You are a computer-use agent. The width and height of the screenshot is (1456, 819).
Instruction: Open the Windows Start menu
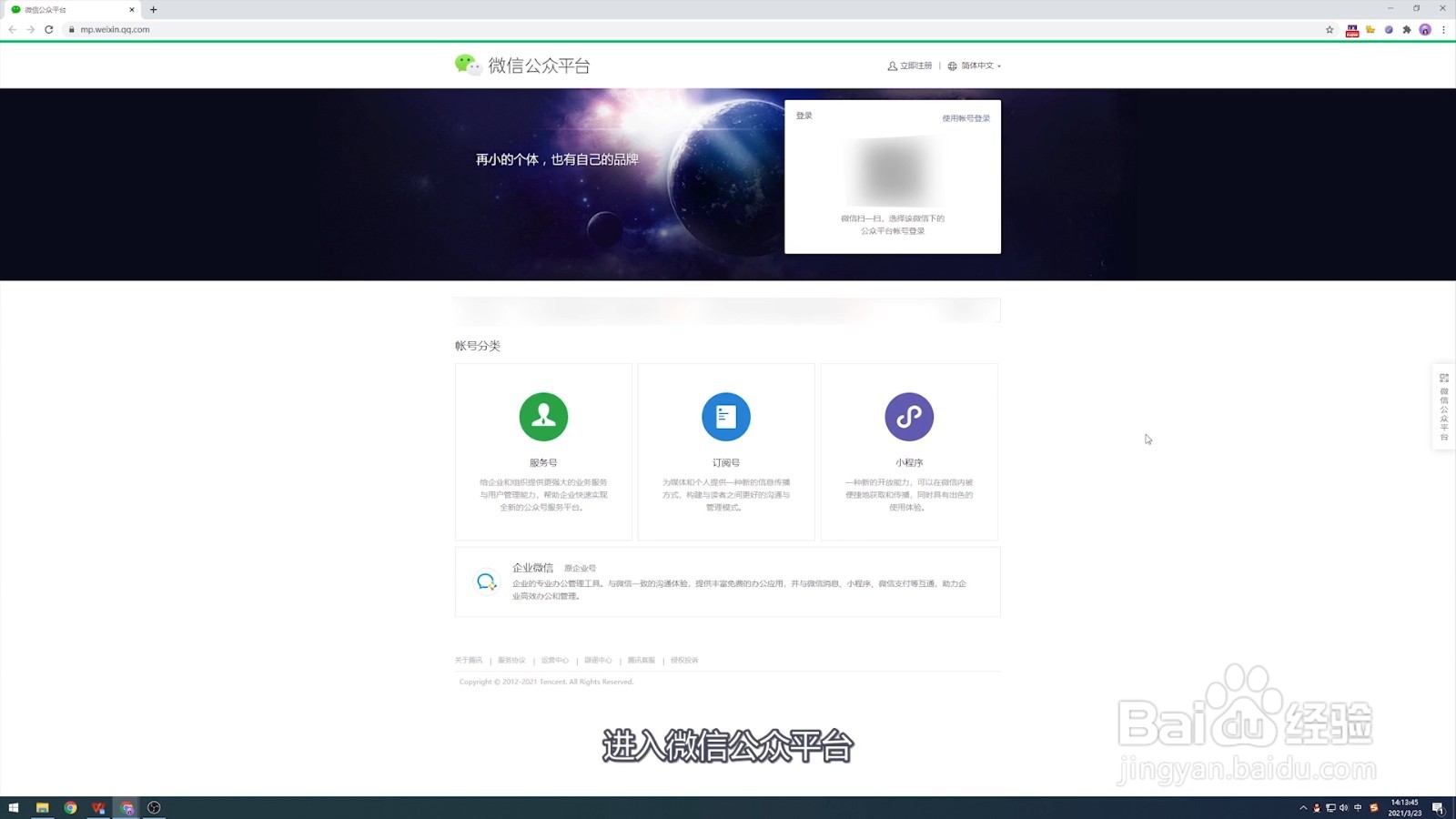coord(14,808)
